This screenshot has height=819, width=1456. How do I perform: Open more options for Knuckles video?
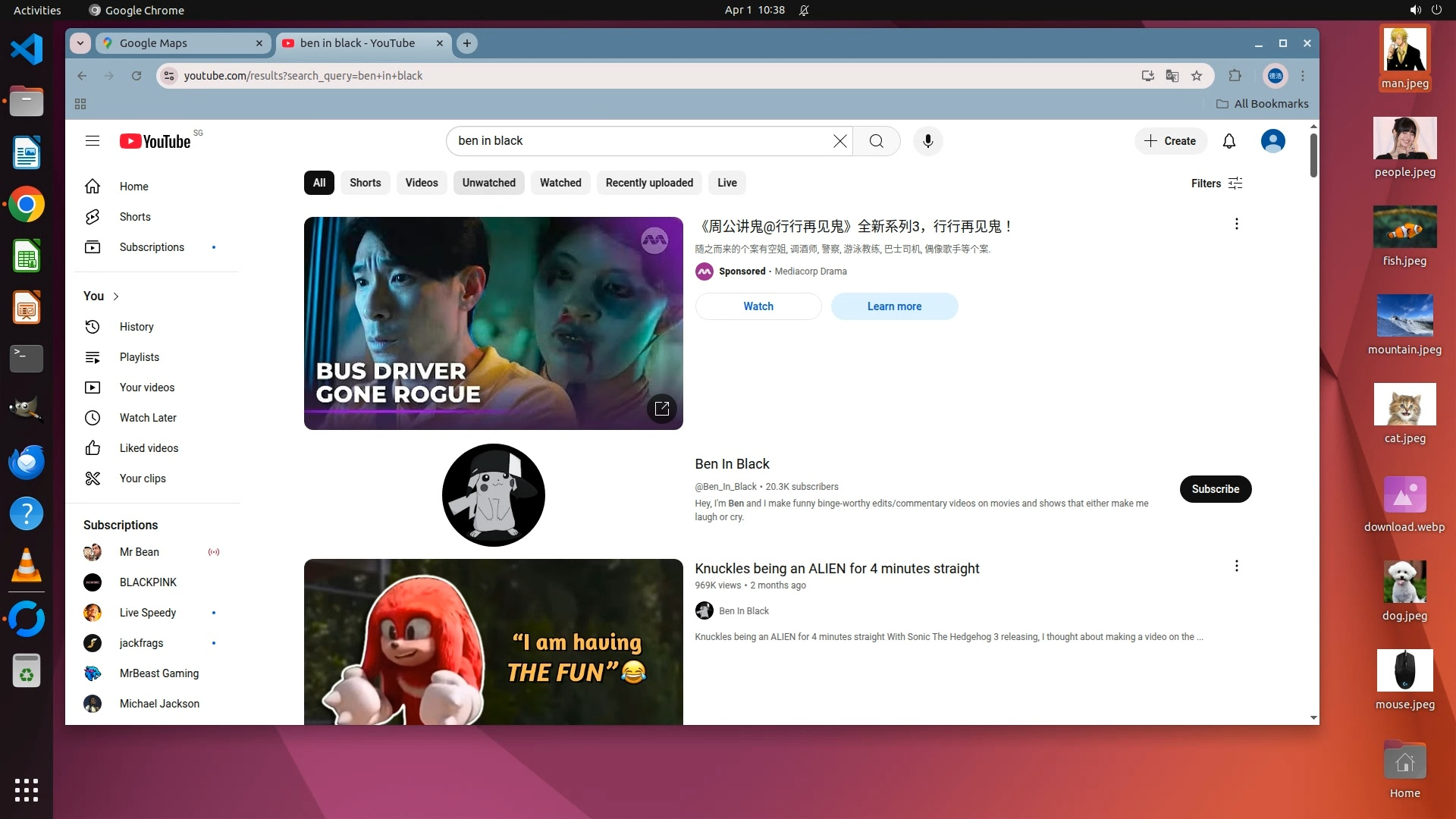point(1236,566)
